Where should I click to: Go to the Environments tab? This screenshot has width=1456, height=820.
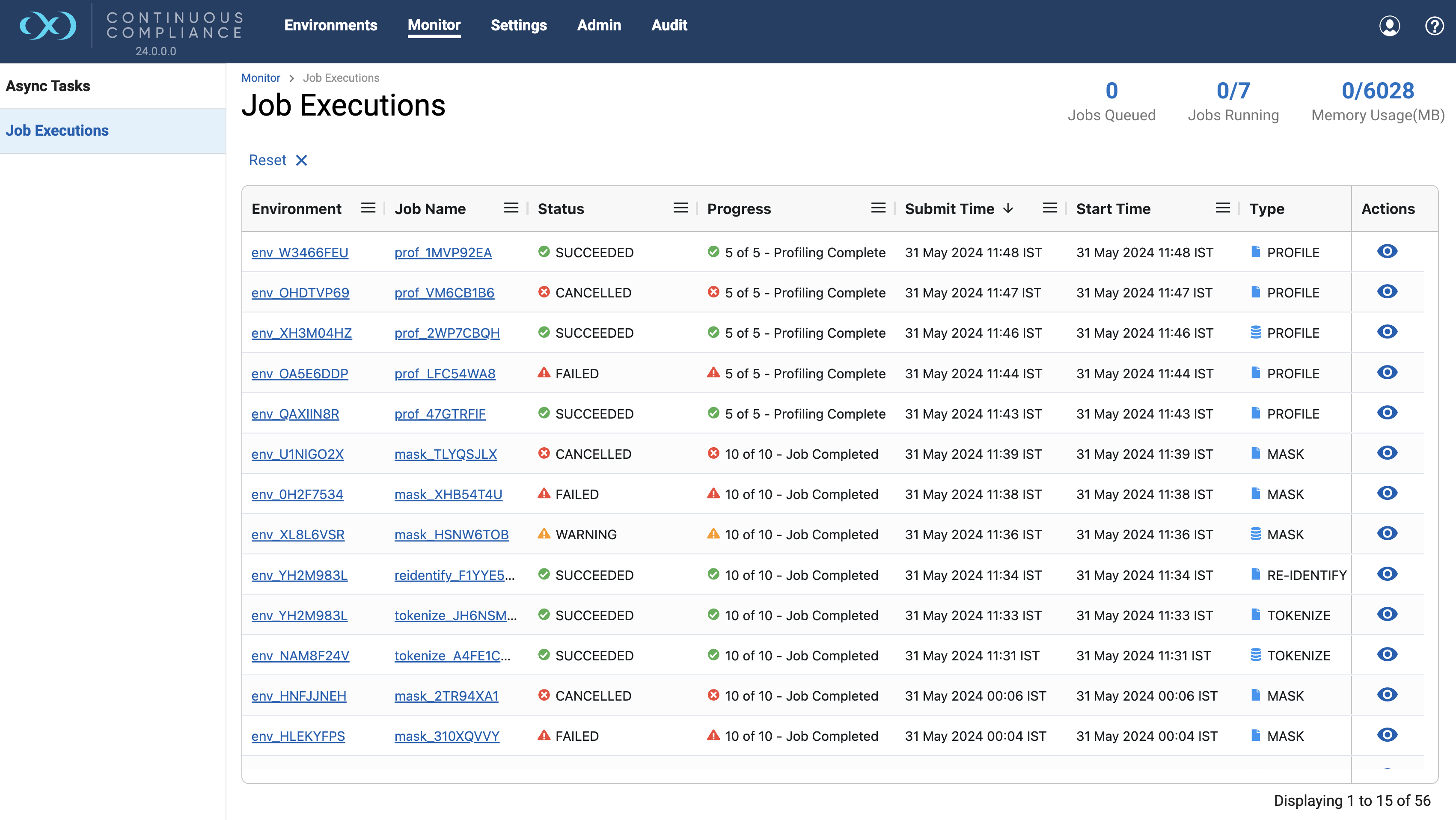pyautogui.click(x=331, y=25)
